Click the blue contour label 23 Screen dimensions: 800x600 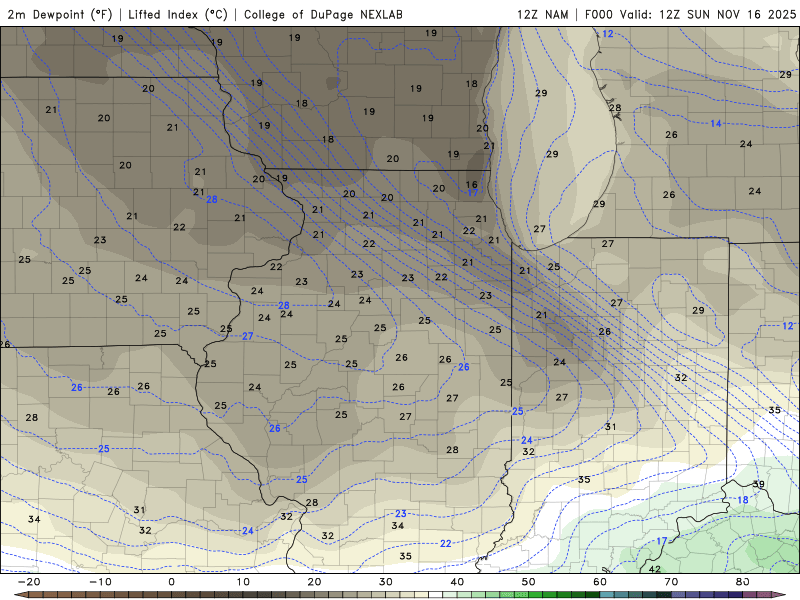pos(401,514)
